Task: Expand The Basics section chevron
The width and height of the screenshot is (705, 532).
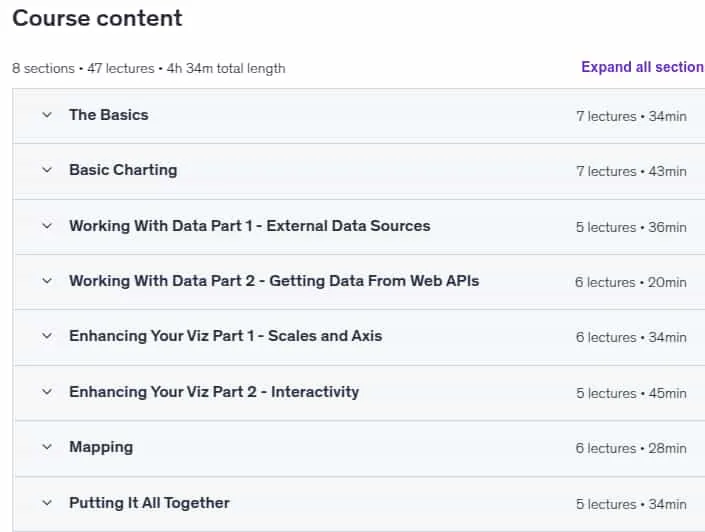Action: [x=47, y=115]
